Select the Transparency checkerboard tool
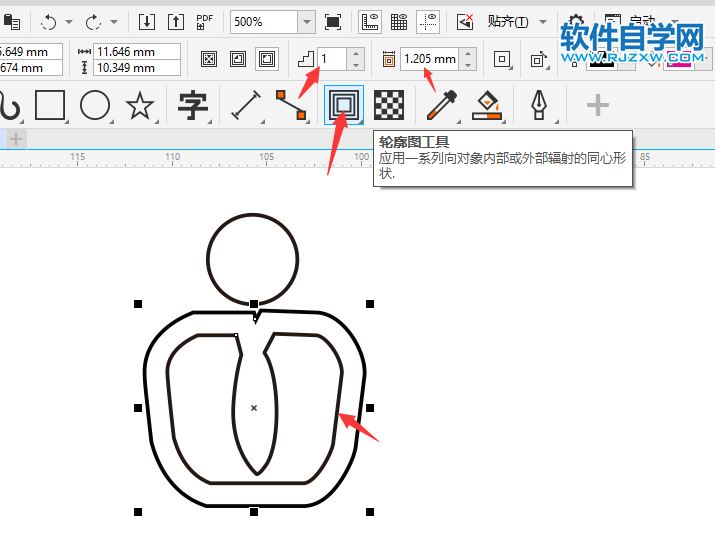The width and height of the screenshot is (715, 554). point(389,105)
